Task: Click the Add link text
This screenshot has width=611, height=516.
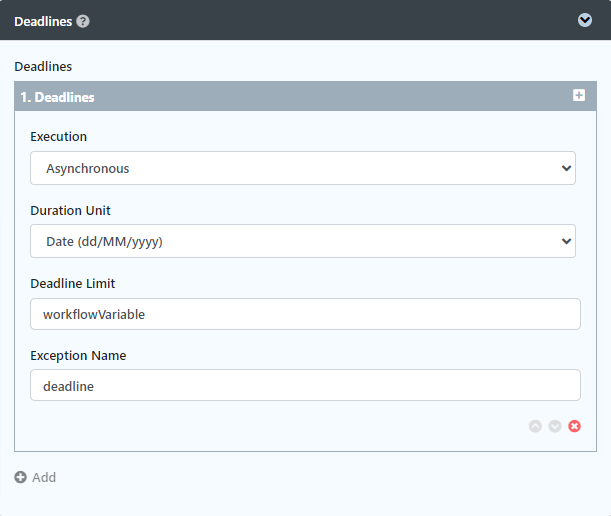Action: point(44,477)
